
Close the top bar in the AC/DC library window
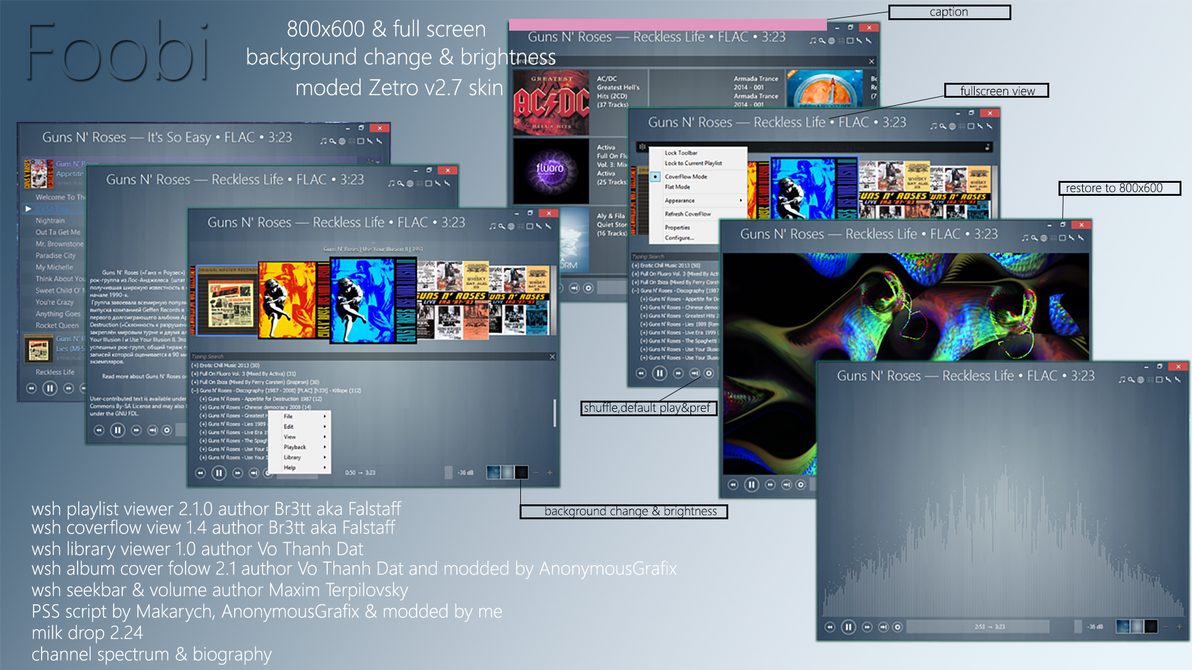coord(871,62)
